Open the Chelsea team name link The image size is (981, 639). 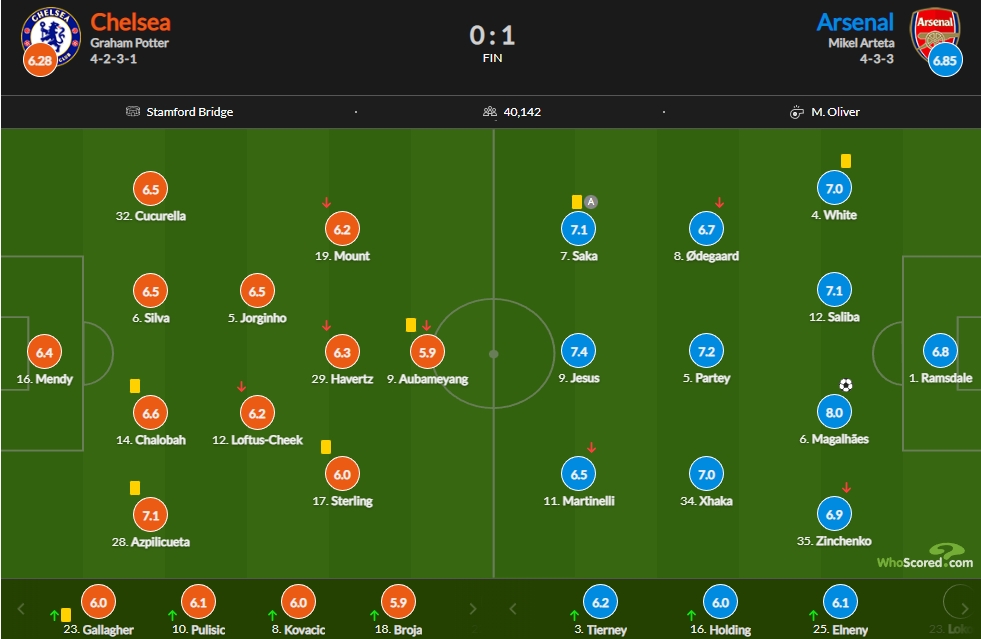click(x=130, y=22)
